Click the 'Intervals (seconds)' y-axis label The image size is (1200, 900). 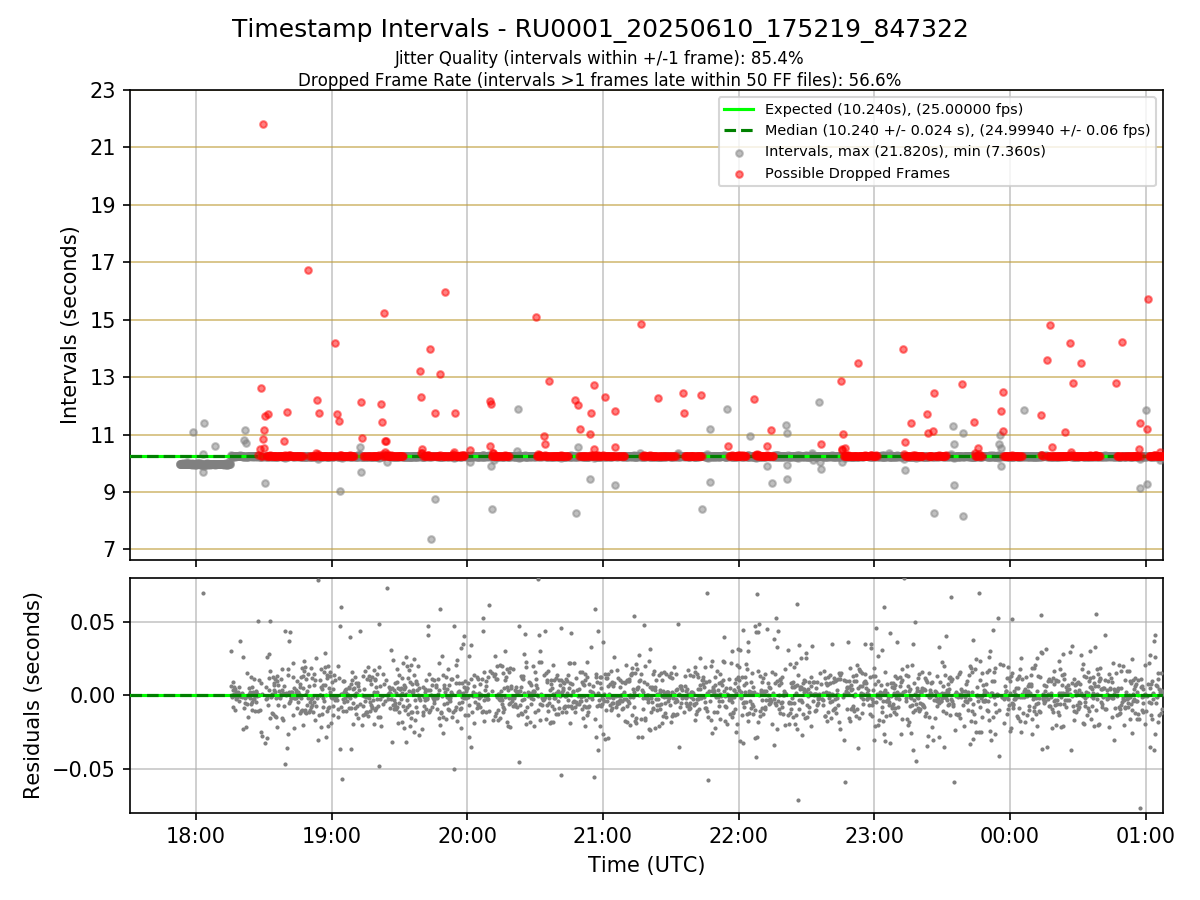coord(70,325)
